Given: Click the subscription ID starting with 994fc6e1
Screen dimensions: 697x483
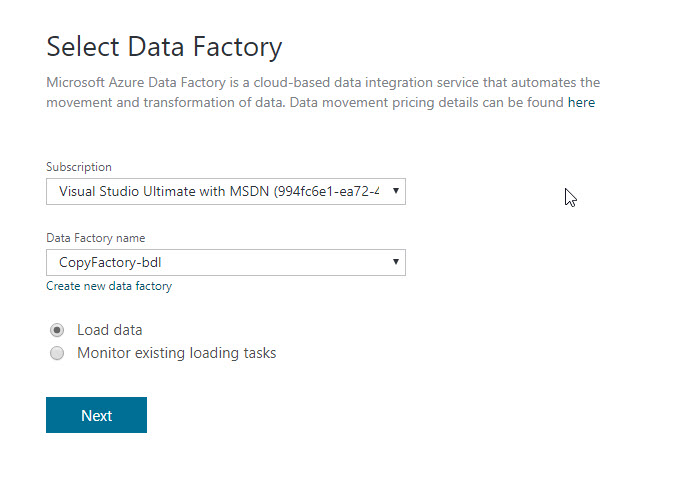Looking at the screenshot, I should 330,191.
